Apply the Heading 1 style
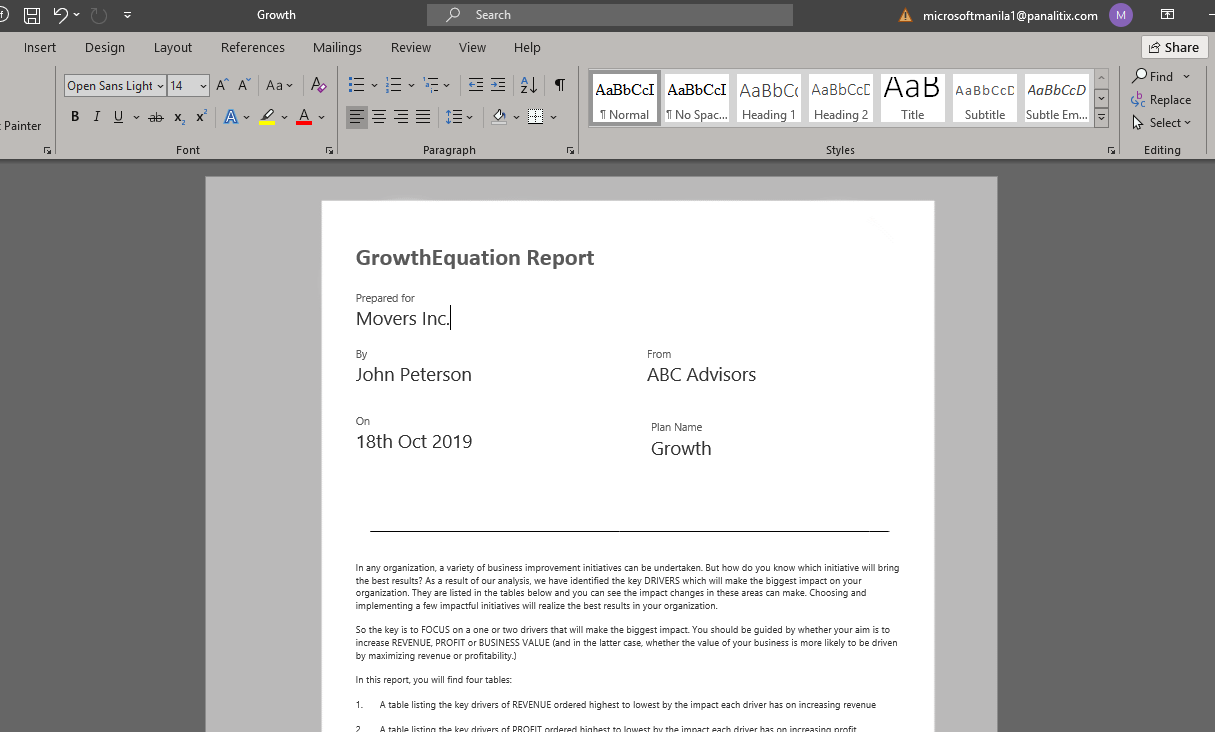This screenshot has height=732, width=1215. click(x=769, y=98)
